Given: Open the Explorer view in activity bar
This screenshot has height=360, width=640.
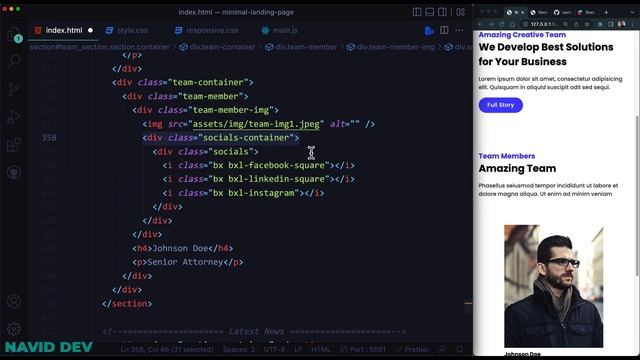Looking at the screenshot, I should [x=14, y=33].
